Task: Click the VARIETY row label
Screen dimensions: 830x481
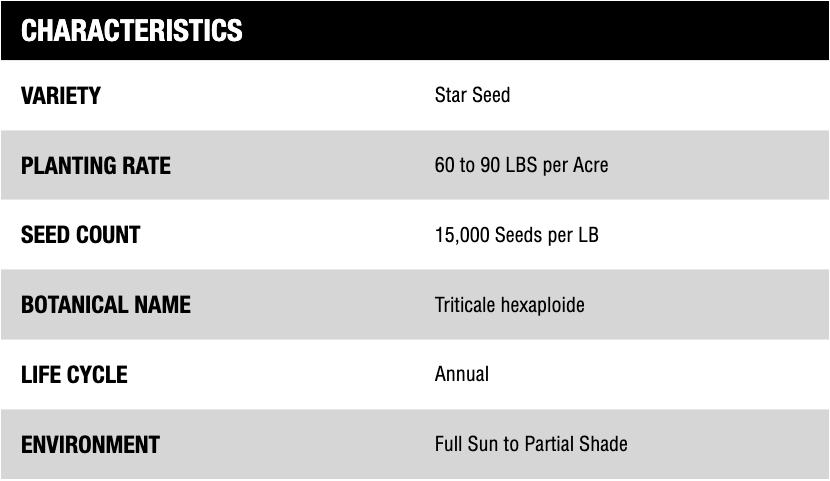Action: (x=61, y=96)
